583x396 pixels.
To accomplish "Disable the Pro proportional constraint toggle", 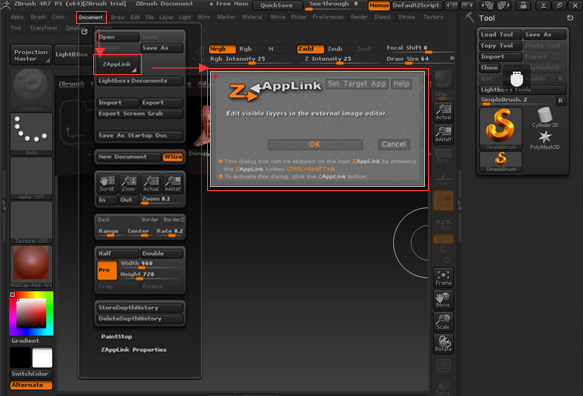I will pos(107,270).
